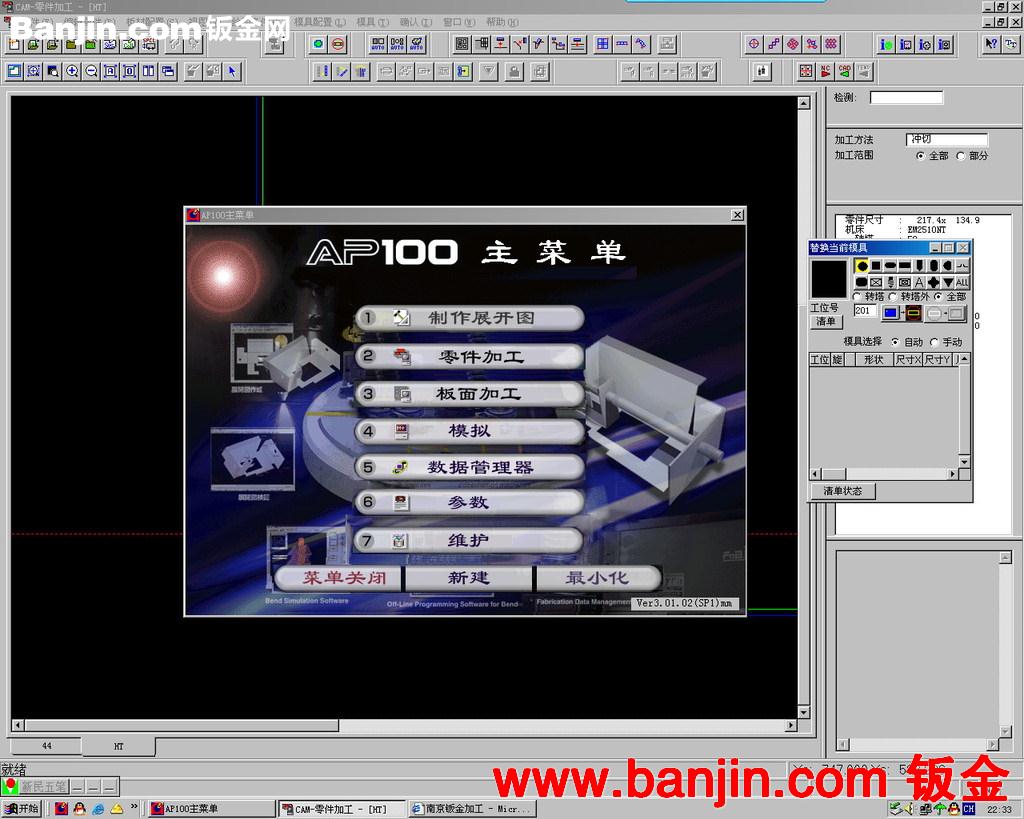1024x819 pixels.
Task: Click the 菜单关闭 button
Action: pyautogui.click(x=340, y=578)
